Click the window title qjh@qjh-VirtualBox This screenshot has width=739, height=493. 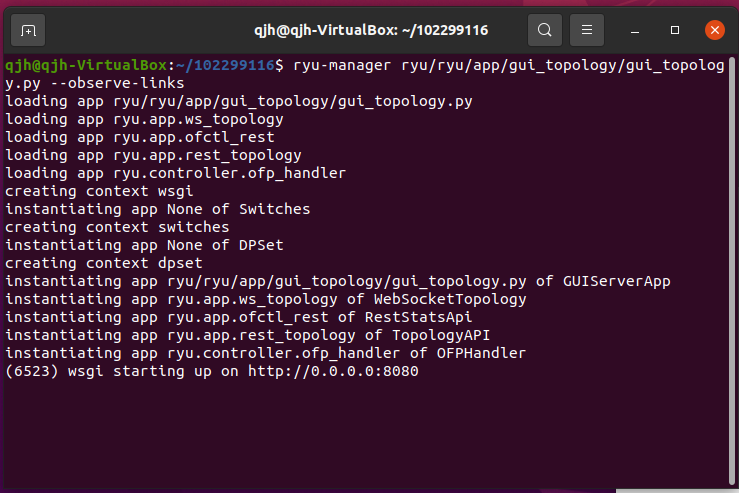point(369,30)
